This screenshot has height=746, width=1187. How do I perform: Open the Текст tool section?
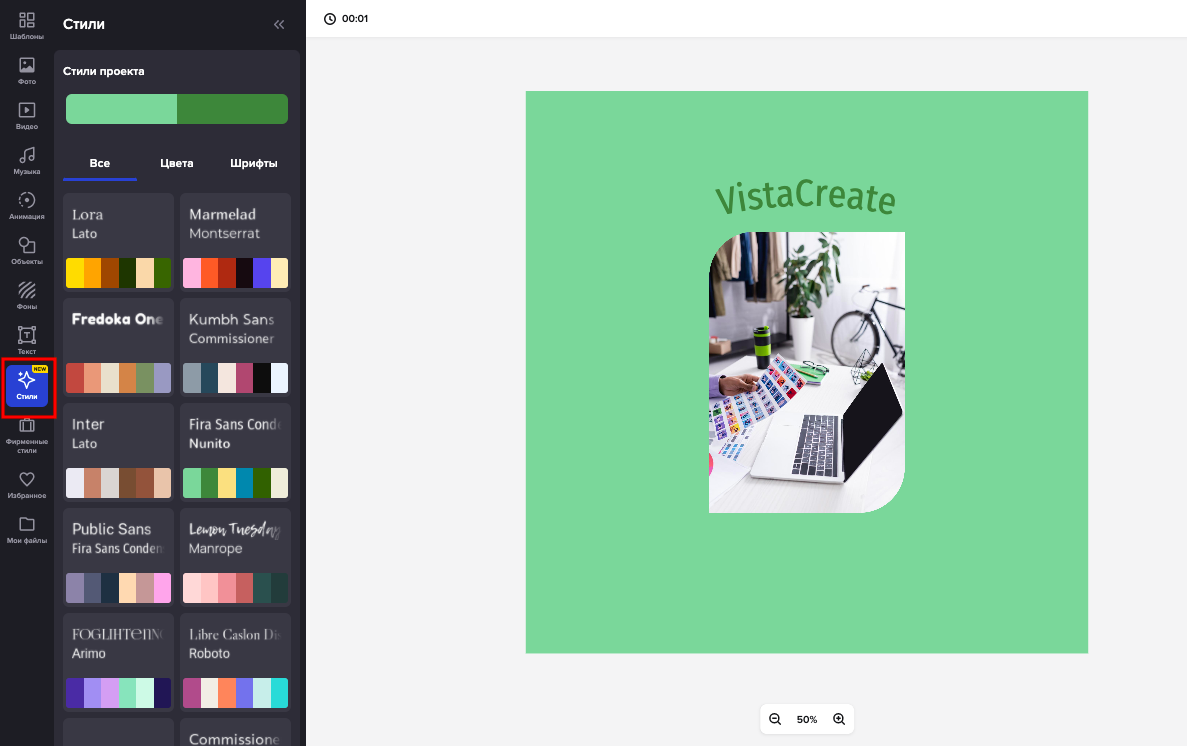click(26, 340)
